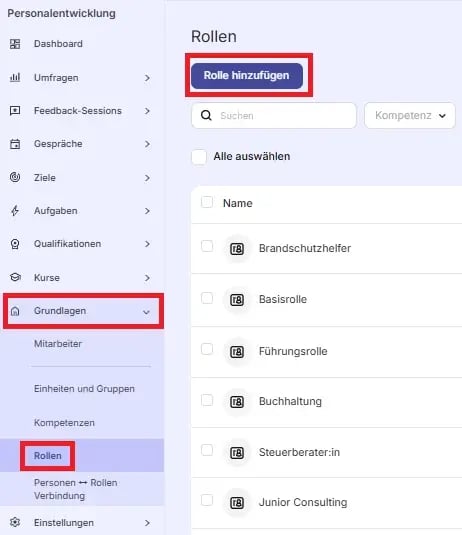462x535 pixels.
Task: Open the Steuerberater:in role
Action: coord(299,452)
